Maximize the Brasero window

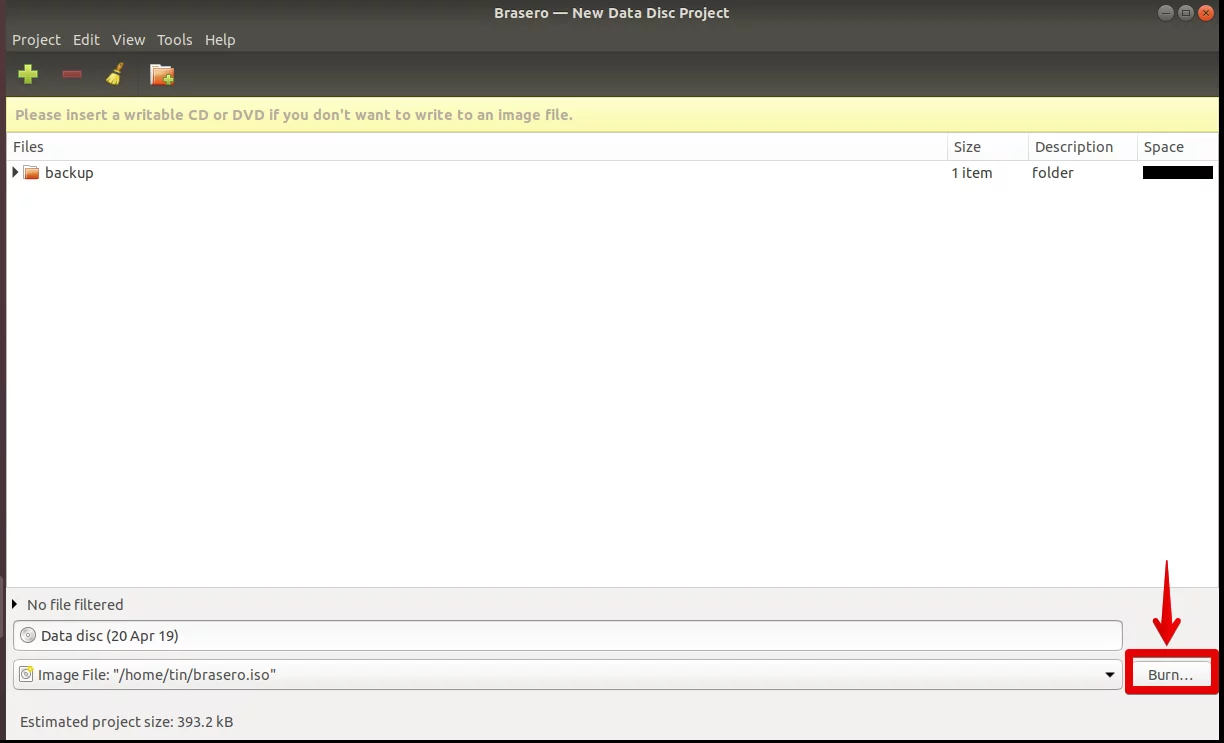click(1186, 13)
